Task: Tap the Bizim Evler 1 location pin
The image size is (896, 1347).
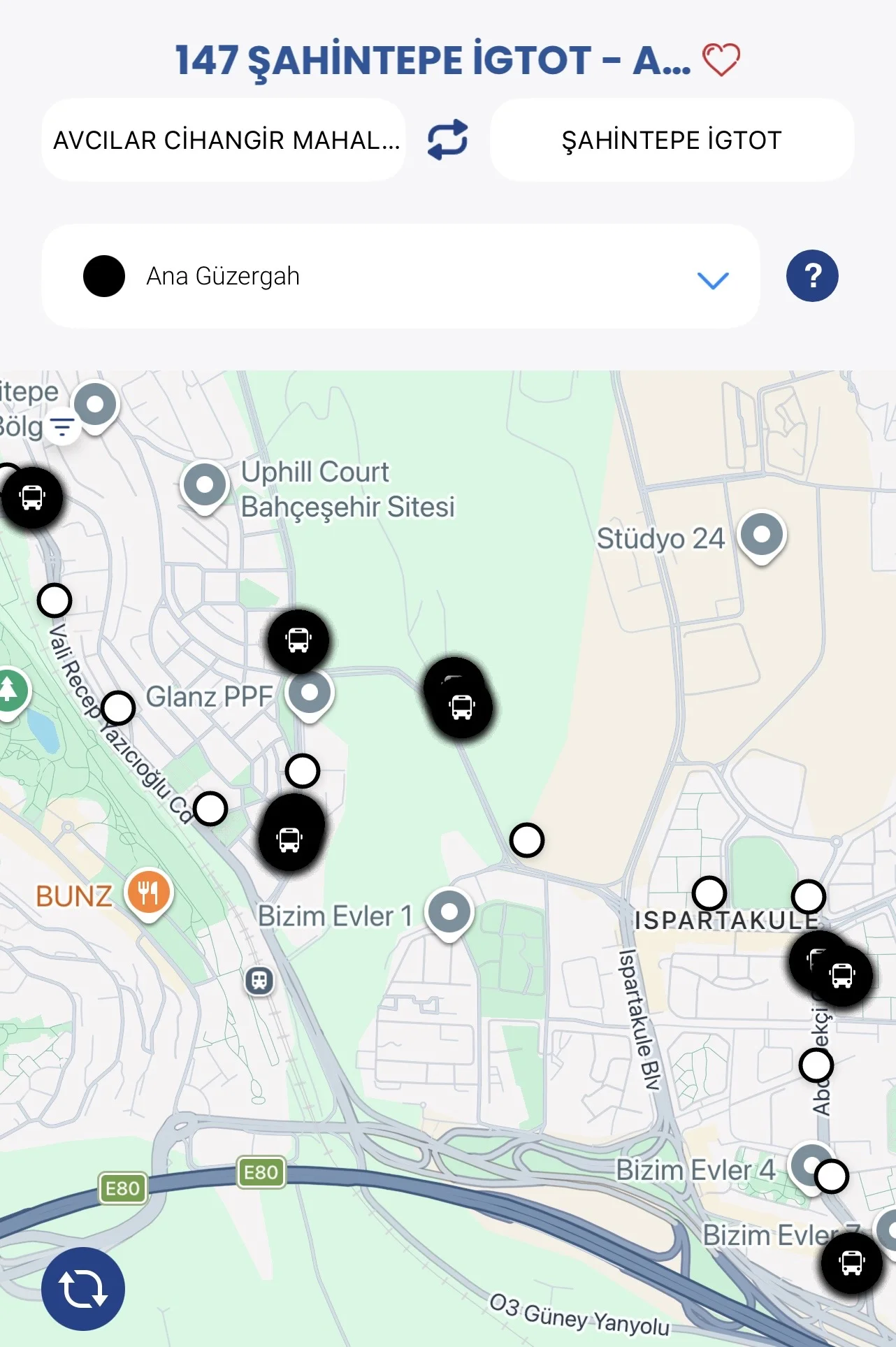Action: coord(449,914)
